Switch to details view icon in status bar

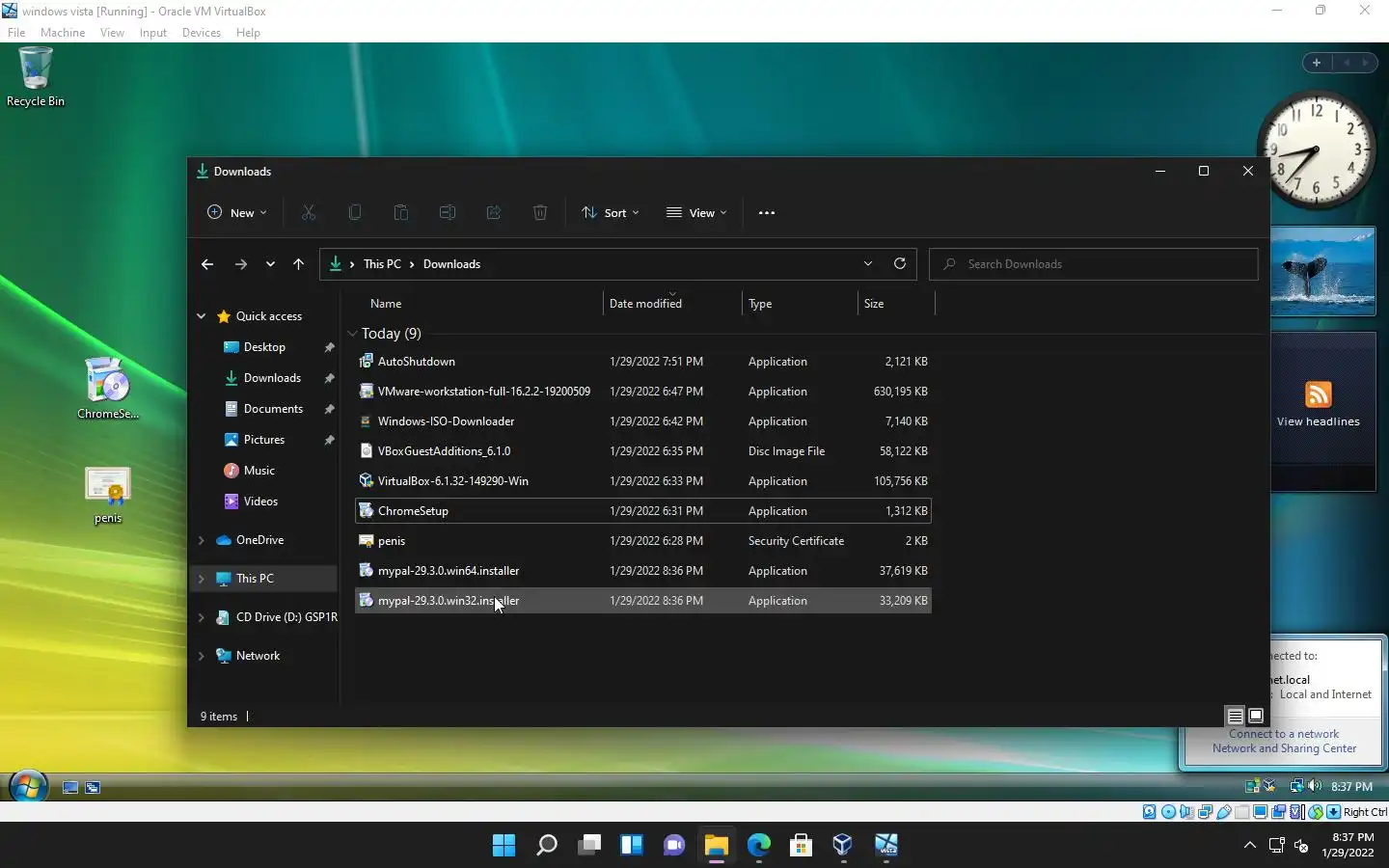point(1235,716)
